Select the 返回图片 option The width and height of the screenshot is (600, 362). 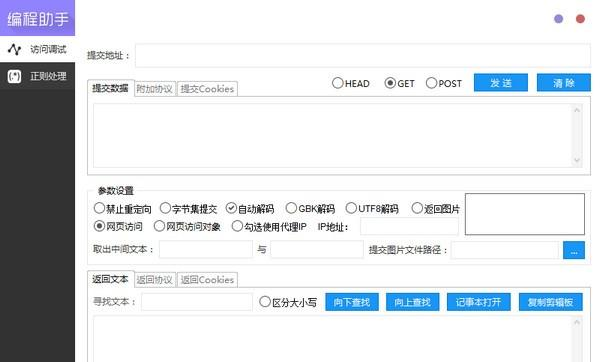click(x=436, y=209)
